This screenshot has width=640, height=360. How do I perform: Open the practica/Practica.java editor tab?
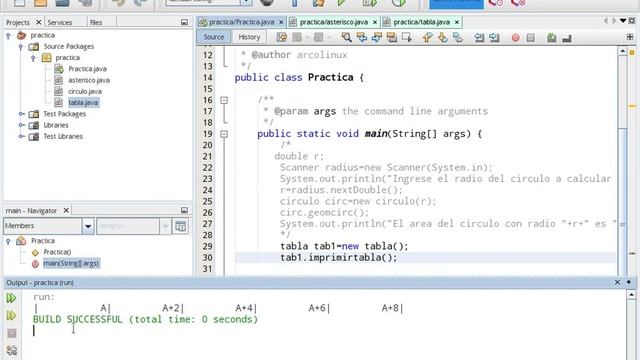(x=241, y=22)
